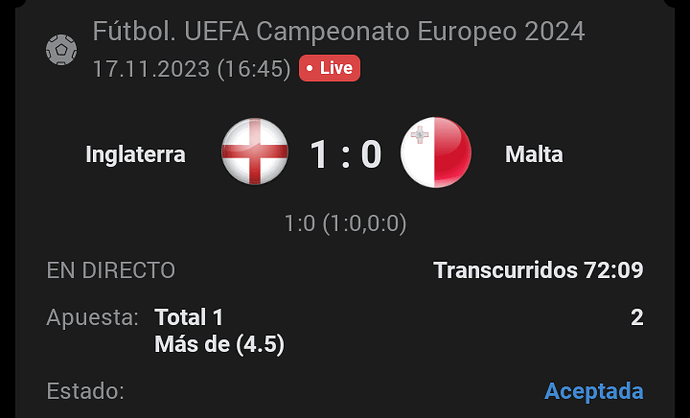Viewport: 690px width, 418px height.
Task: Click the 1 : 0 main score
Action: tap(345, 154)
